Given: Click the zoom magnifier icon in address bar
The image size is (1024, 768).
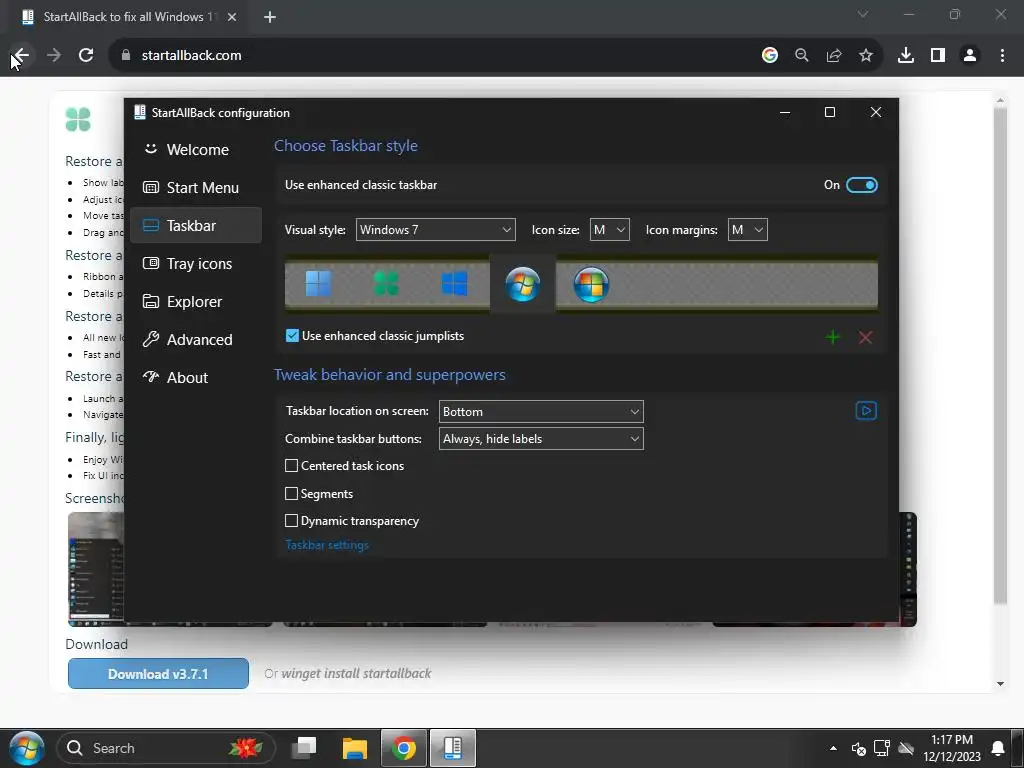Looking at the screenshot, I should point(802,56).
